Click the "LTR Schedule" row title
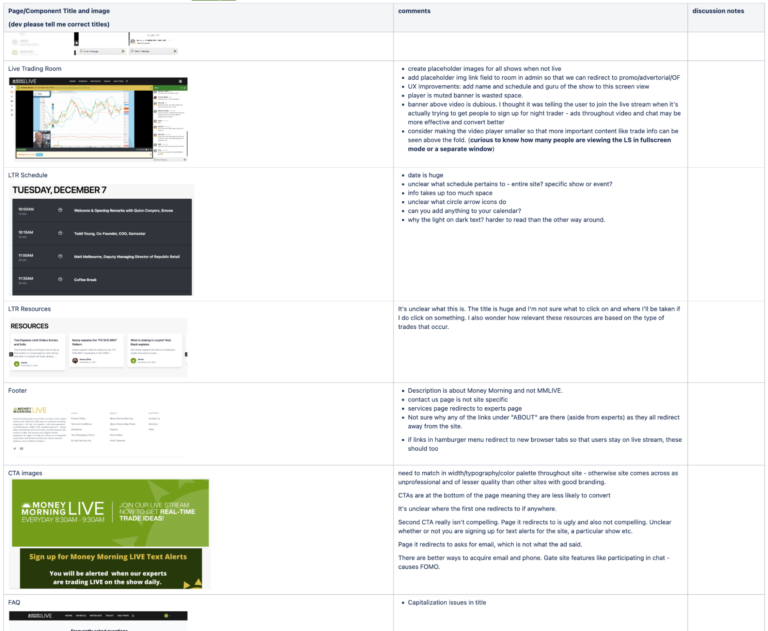 (28, 175)
